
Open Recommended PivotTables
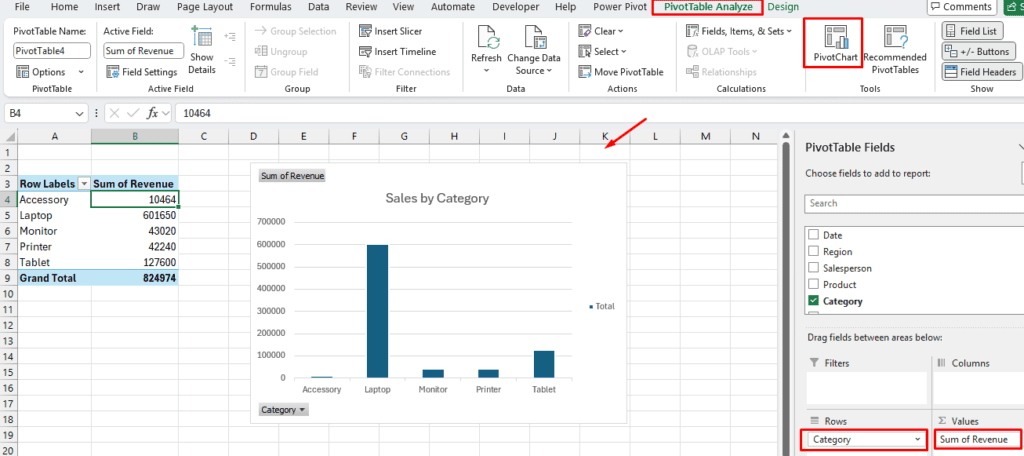[x=894, y=51]
